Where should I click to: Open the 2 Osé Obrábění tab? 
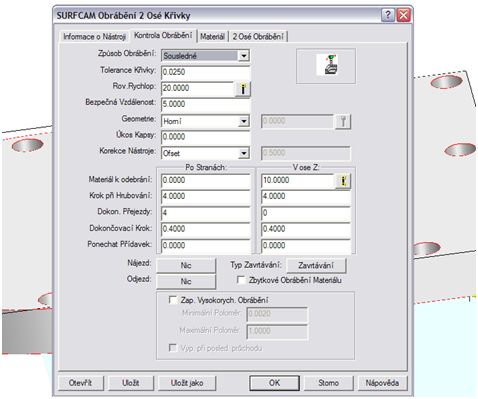pyautogui.click(x=258, y=37)
